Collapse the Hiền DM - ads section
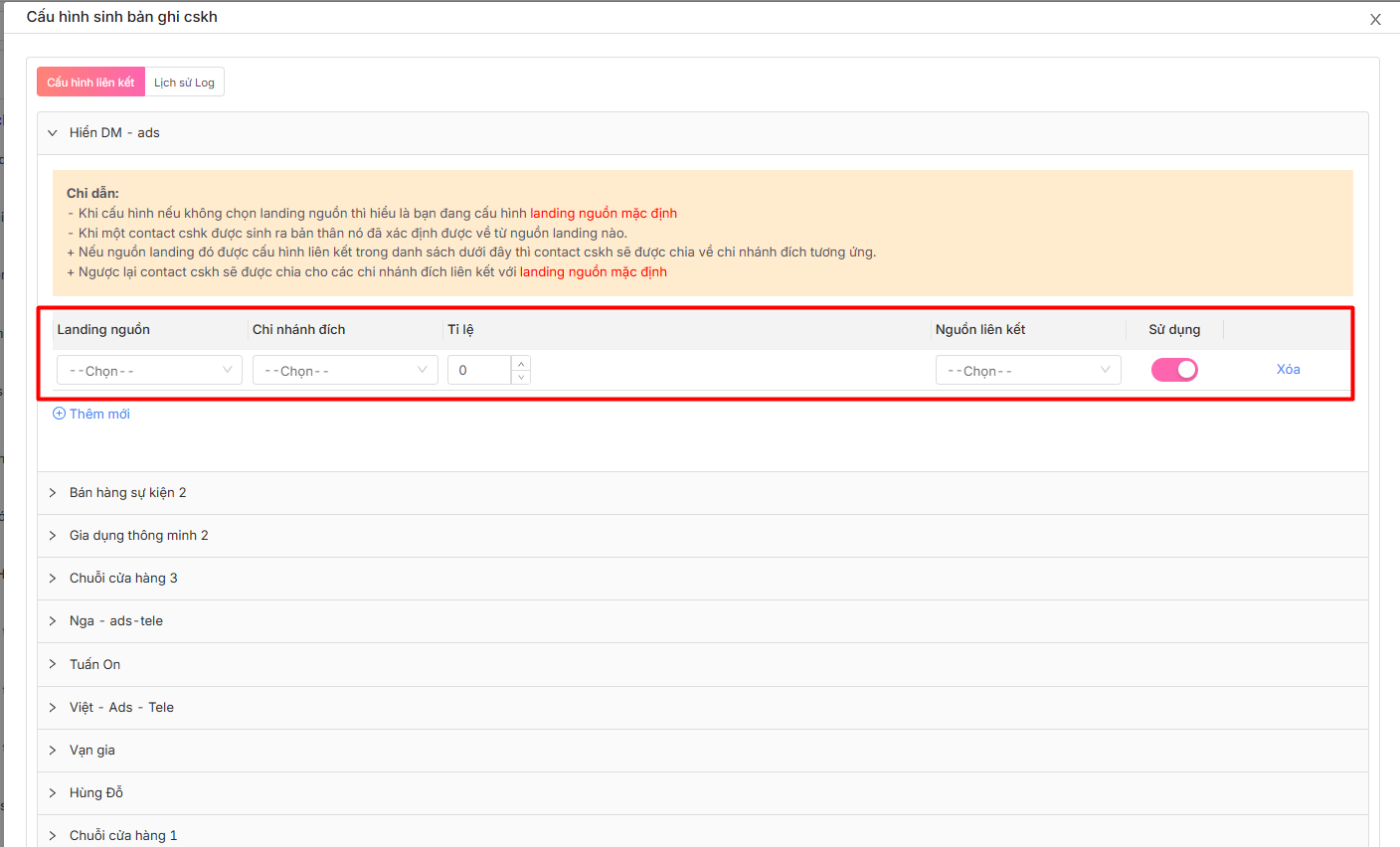 (114, 133)
